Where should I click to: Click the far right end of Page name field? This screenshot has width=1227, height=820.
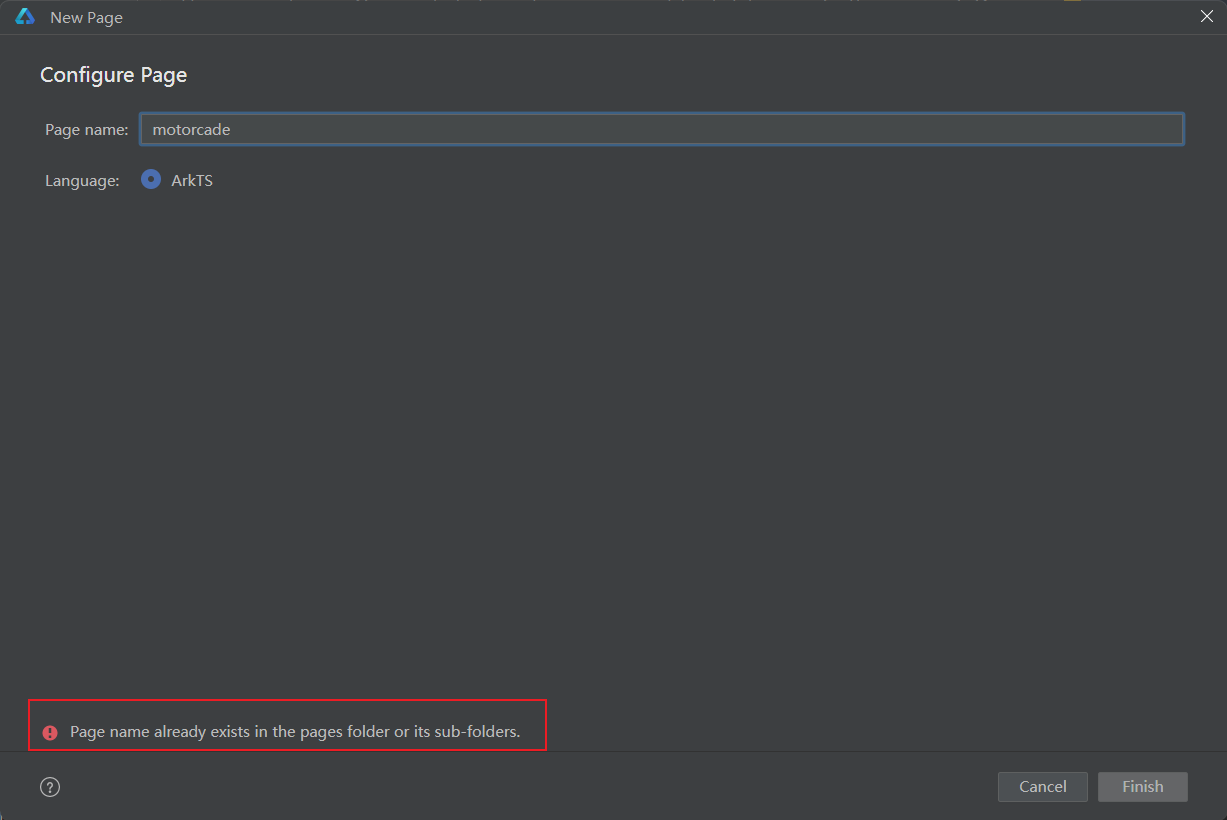pyautogui.click(x=1170, y=129)
